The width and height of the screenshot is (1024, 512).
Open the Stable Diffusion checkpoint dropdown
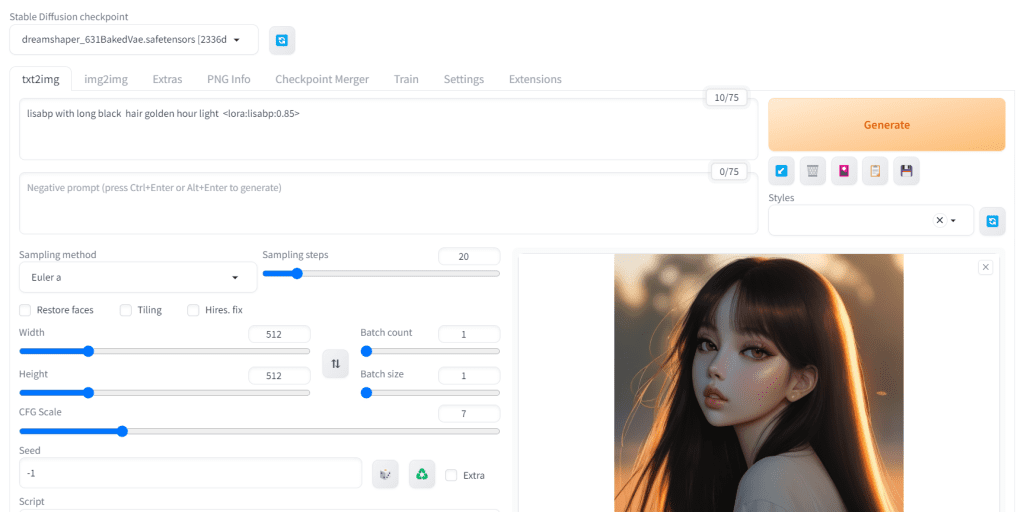(x=134, y=40)
